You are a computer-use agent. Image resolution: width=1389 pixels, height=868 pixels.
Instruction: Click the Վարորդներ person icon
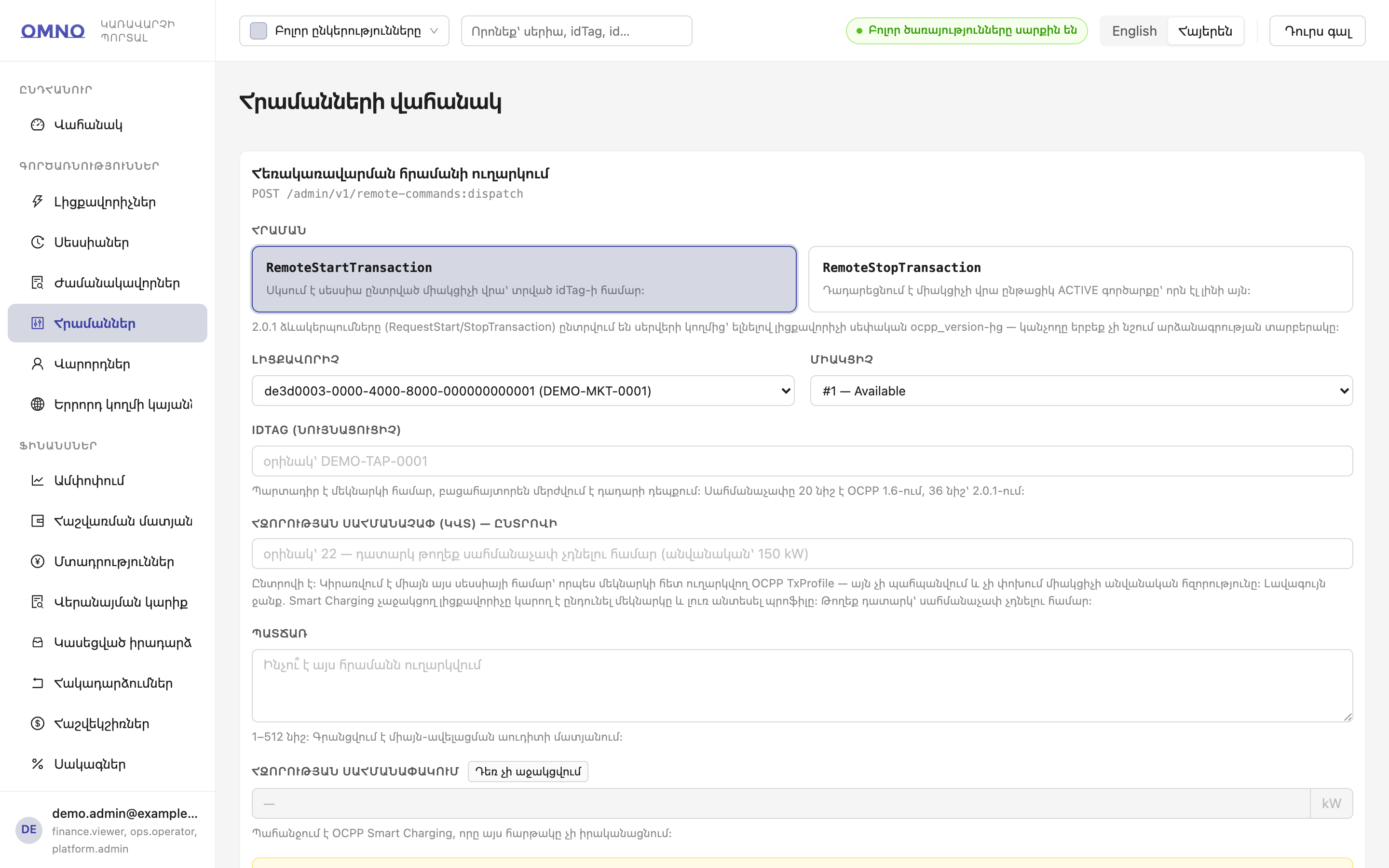tap(37, 364)
